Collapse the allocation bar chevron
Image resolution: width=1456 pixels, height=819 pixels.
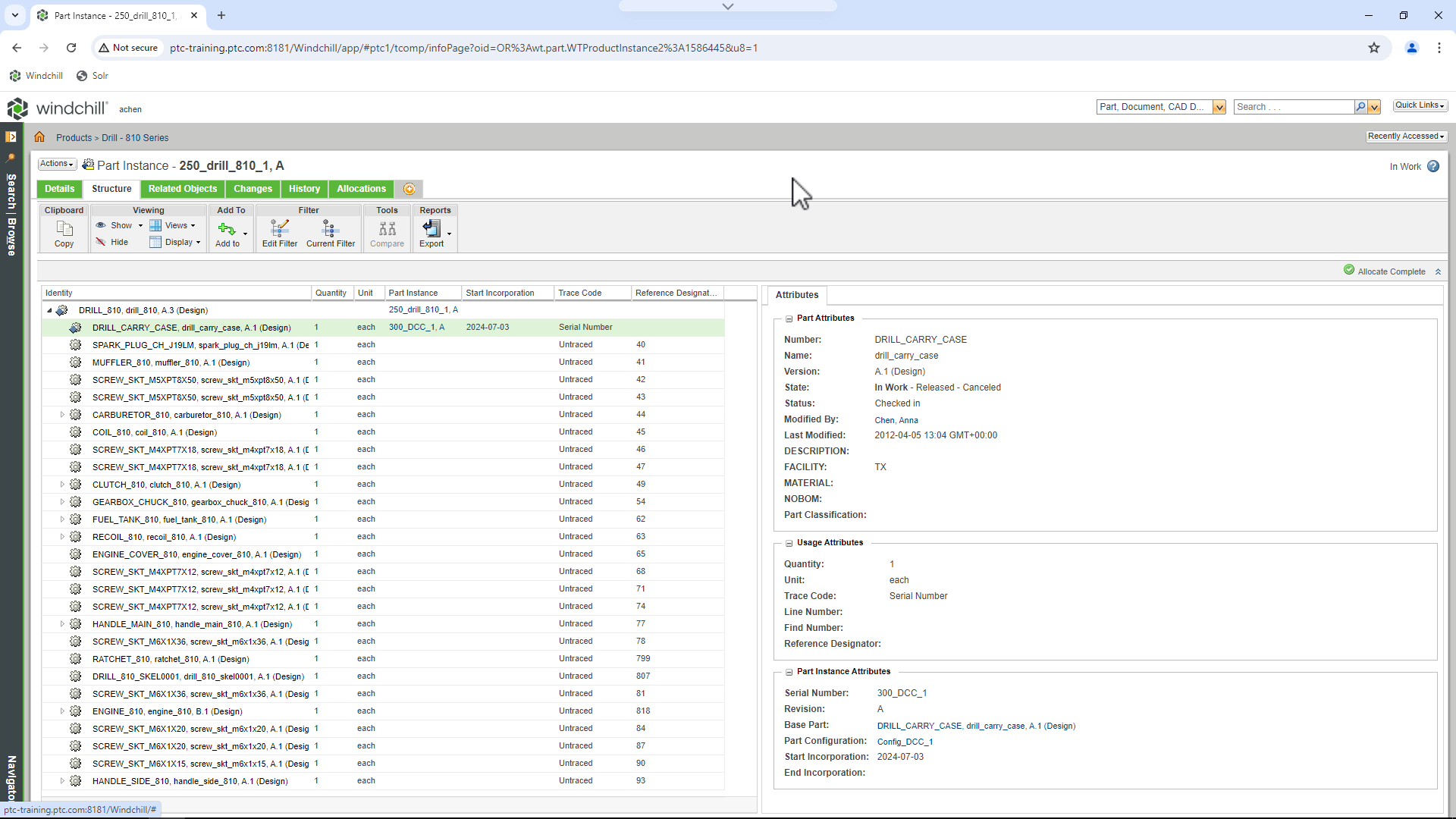[x=1438, y=271]
